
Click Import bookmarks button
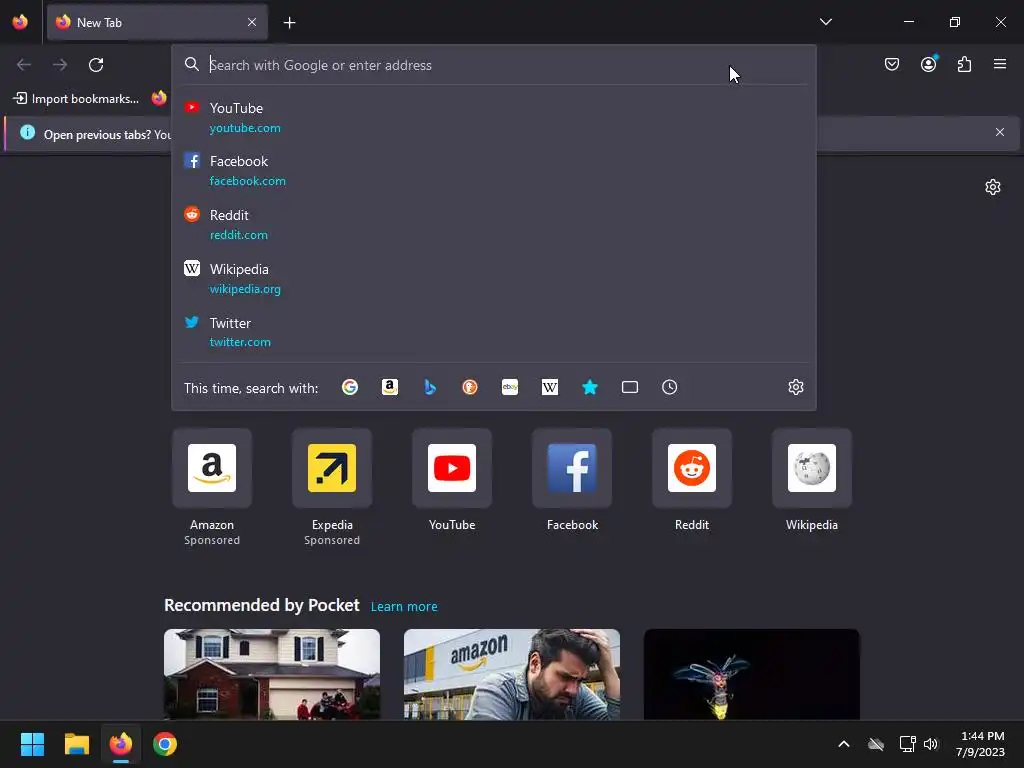(x=76, y=99)
